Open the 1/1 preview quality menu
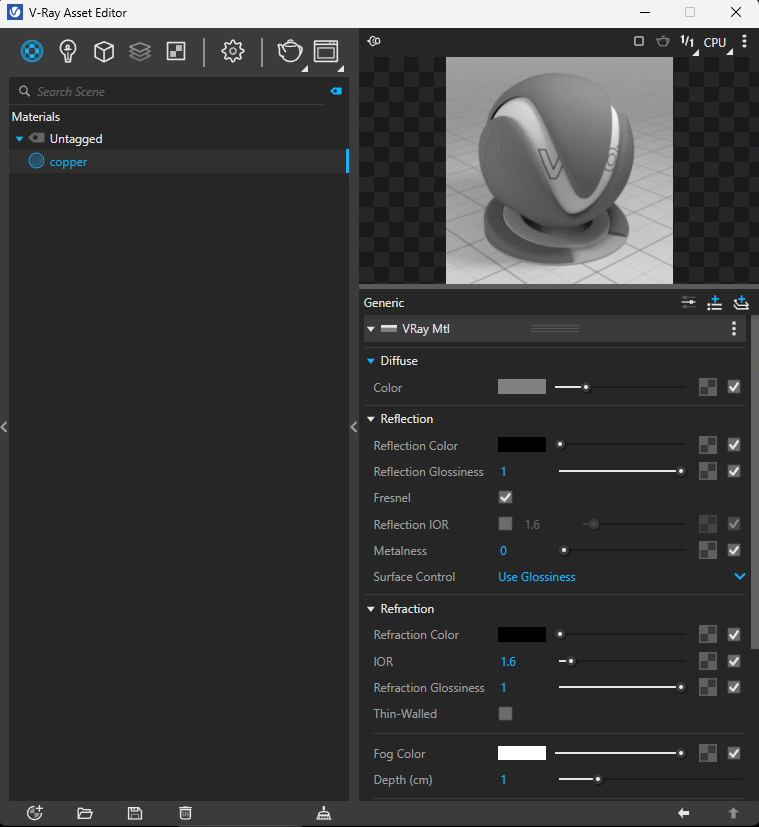759x827 pixels. (x=687, y=42)
